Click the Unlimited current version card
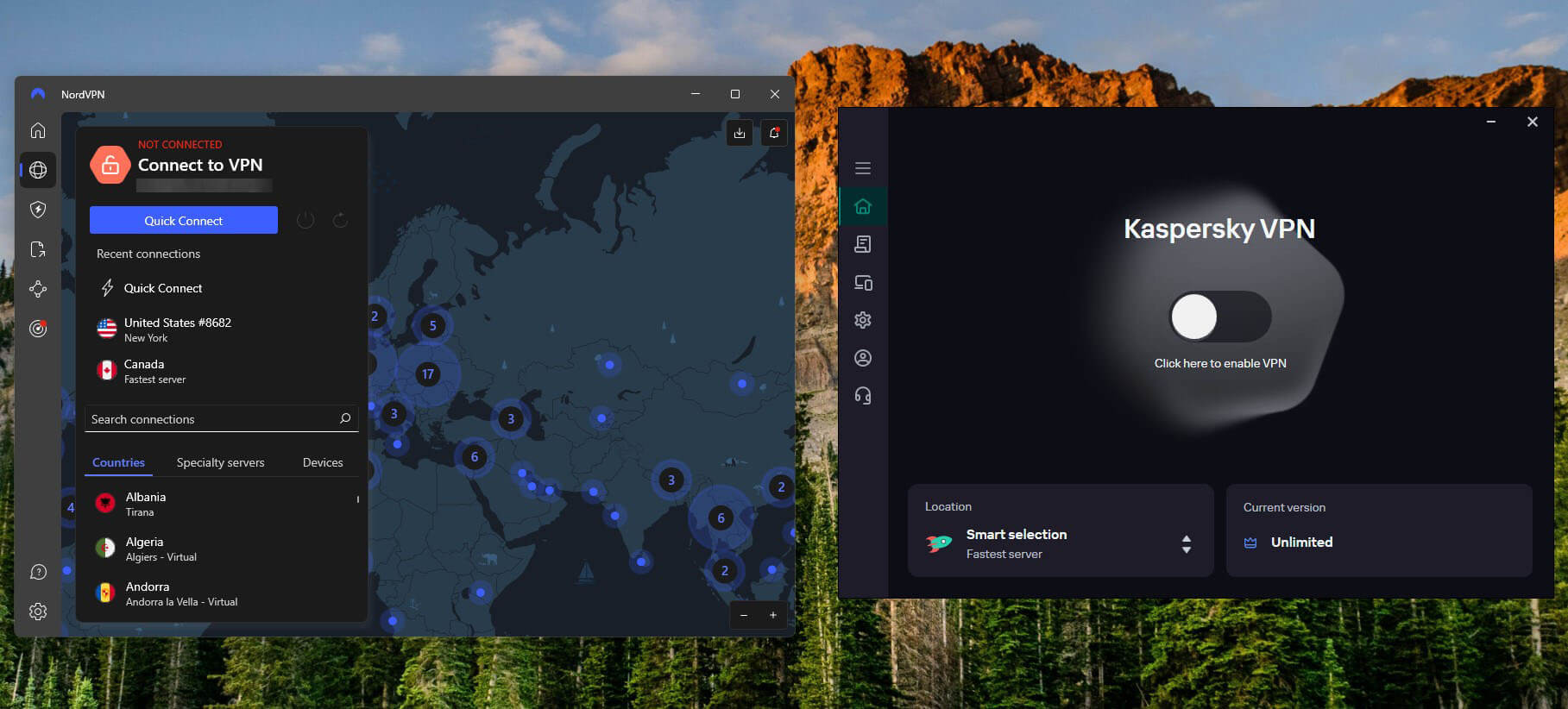This screenshot has height=709, width=1568. (1379, 530)
